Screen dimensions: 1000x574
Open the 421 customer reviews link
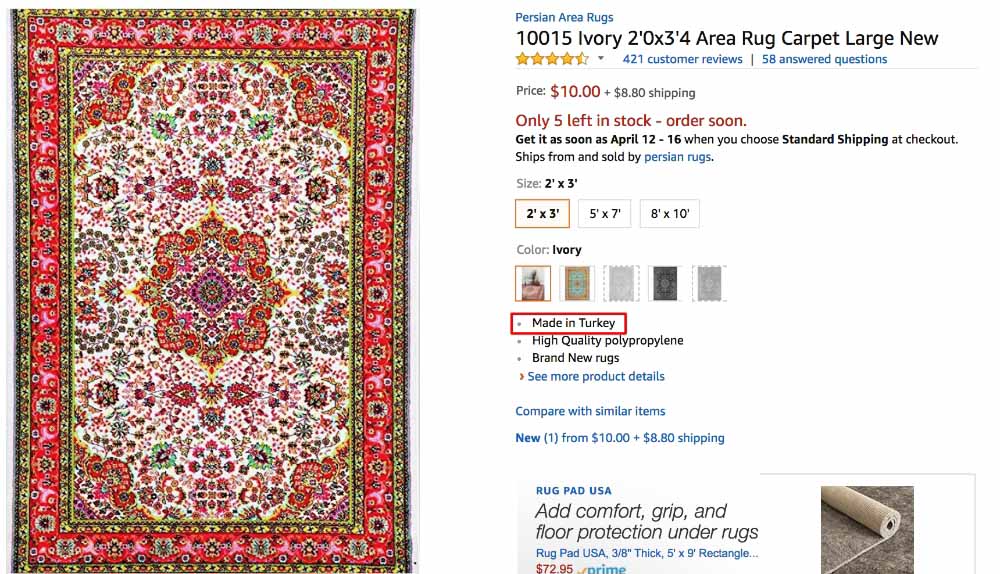point(682,59)
